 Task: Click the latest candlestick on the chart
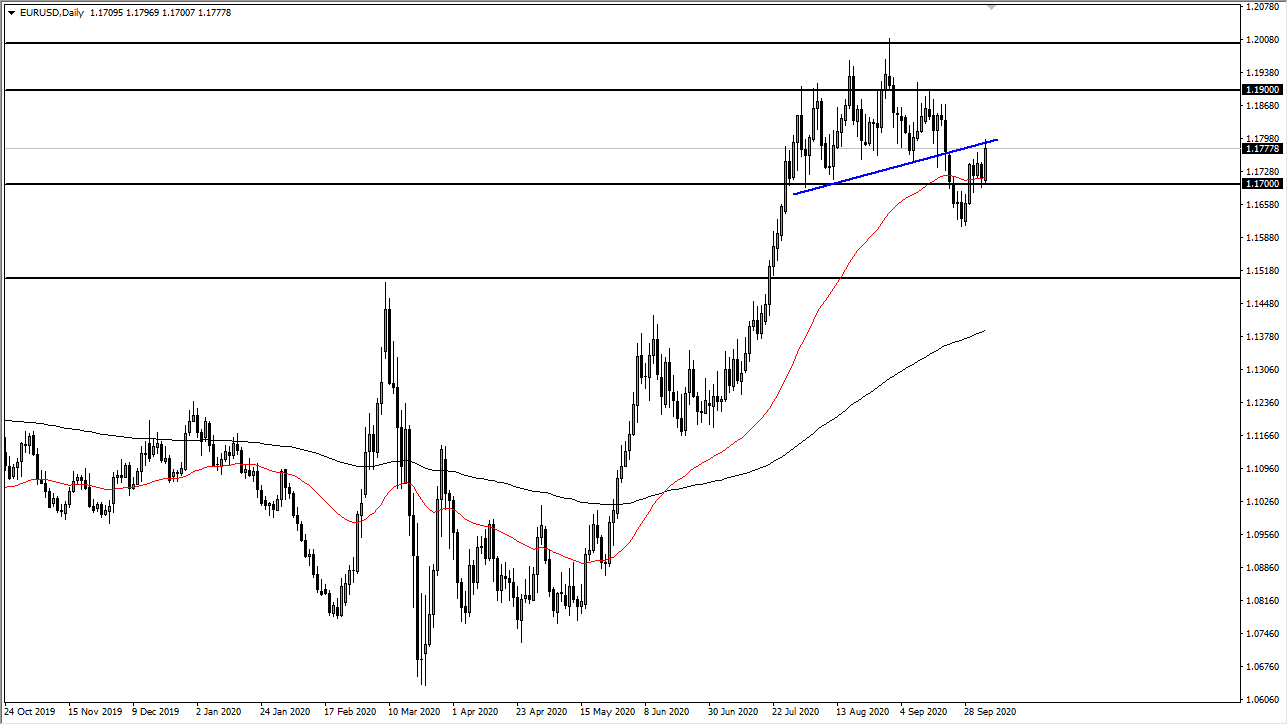[x=985, y=165]
